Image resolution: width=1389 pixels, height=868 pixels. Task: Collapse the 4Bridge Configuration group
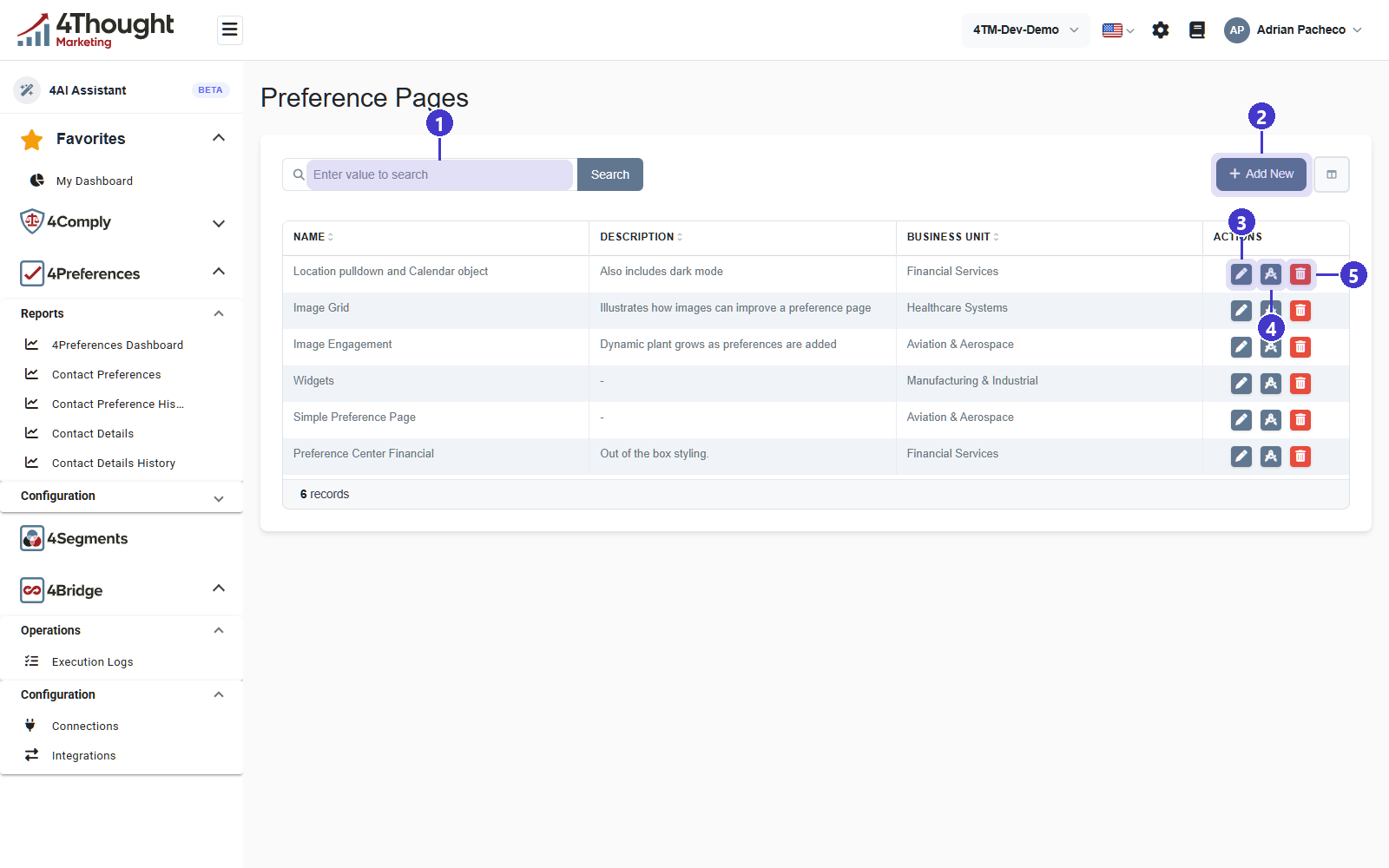click(219, 694)
